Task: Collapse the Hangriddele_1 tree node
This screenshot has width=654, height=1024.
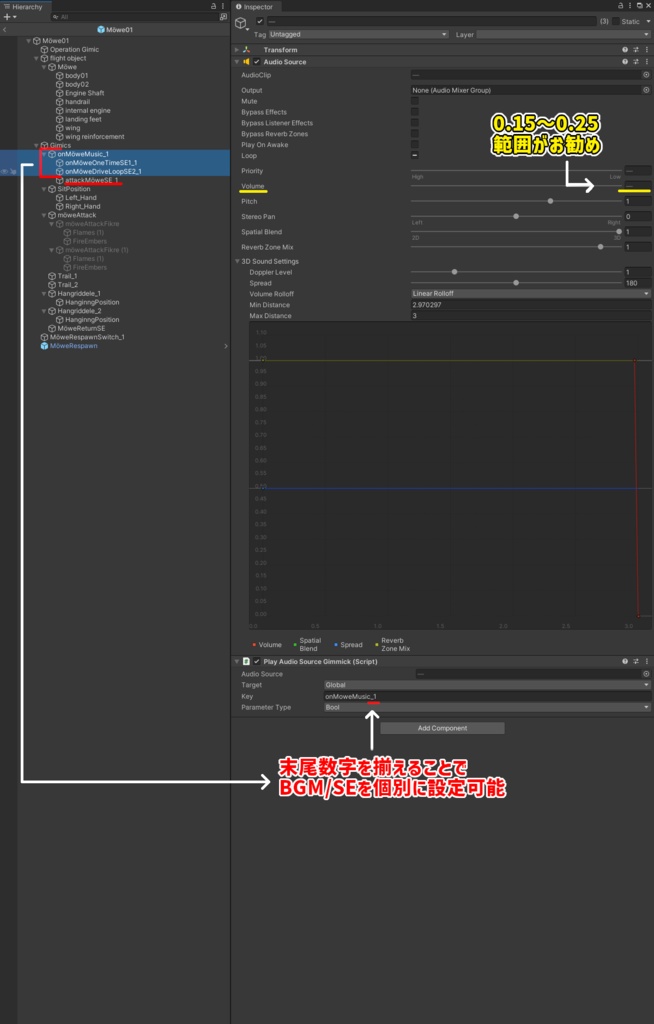Action: (x=44, y=294)
